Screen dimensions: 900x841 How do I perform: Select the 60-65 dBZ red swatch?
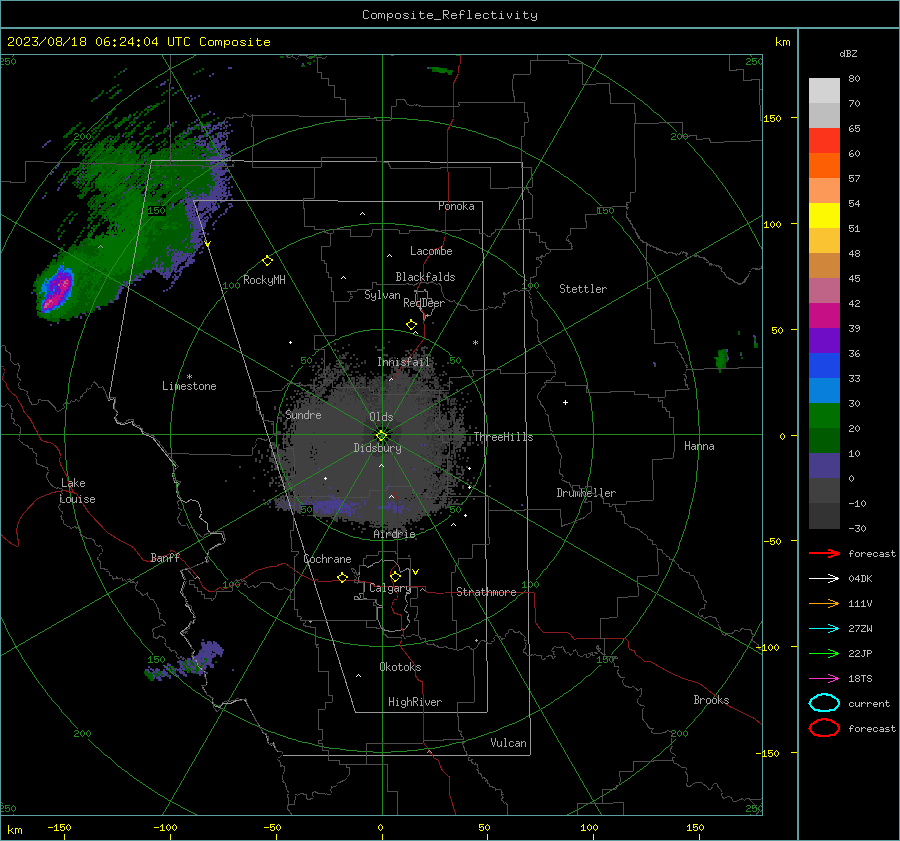tap(824, 141)
